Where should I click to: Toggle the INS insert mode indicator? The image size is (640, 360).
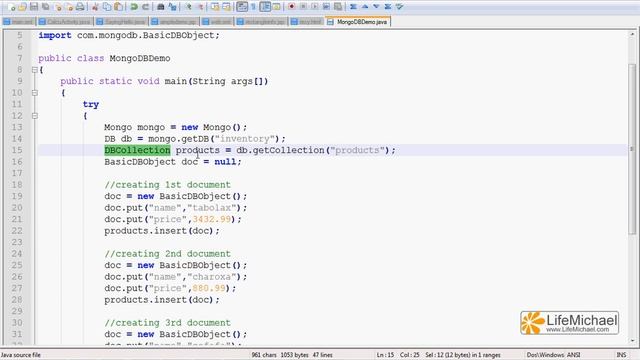click(x=621, y=355)
